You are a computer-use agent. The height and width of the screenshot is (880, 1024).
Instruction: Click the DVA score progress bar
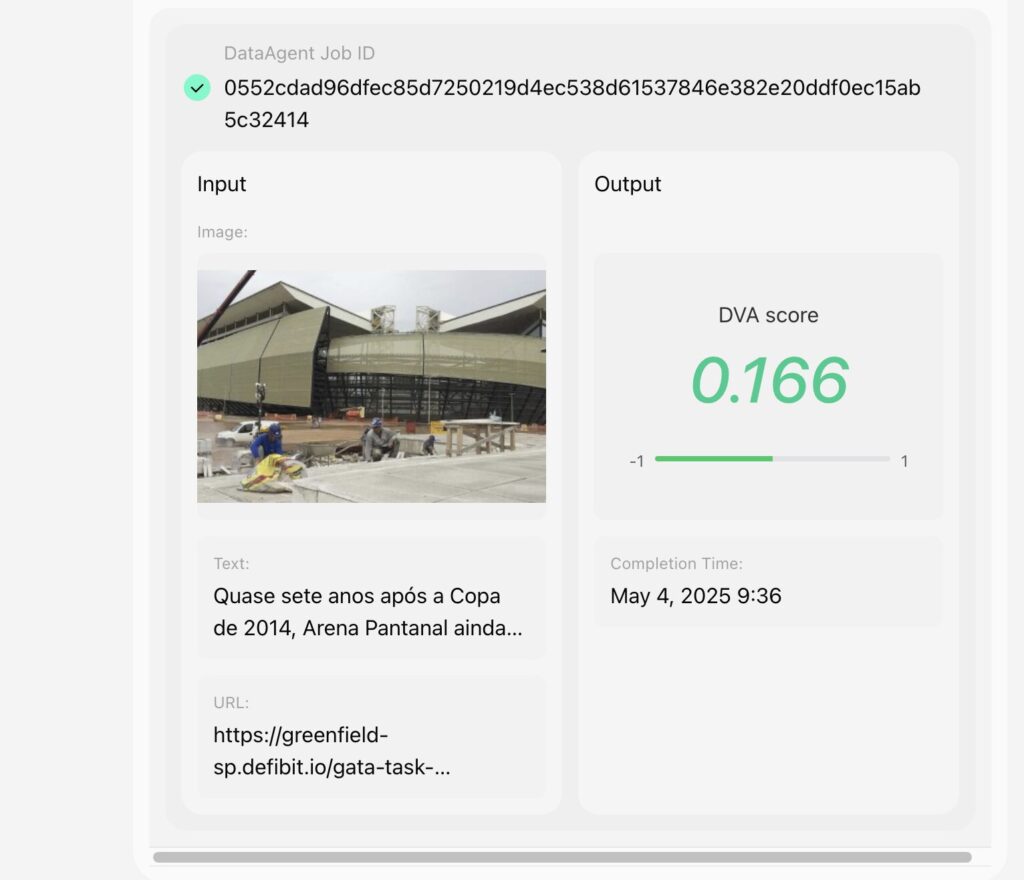[x=771, y=459]
